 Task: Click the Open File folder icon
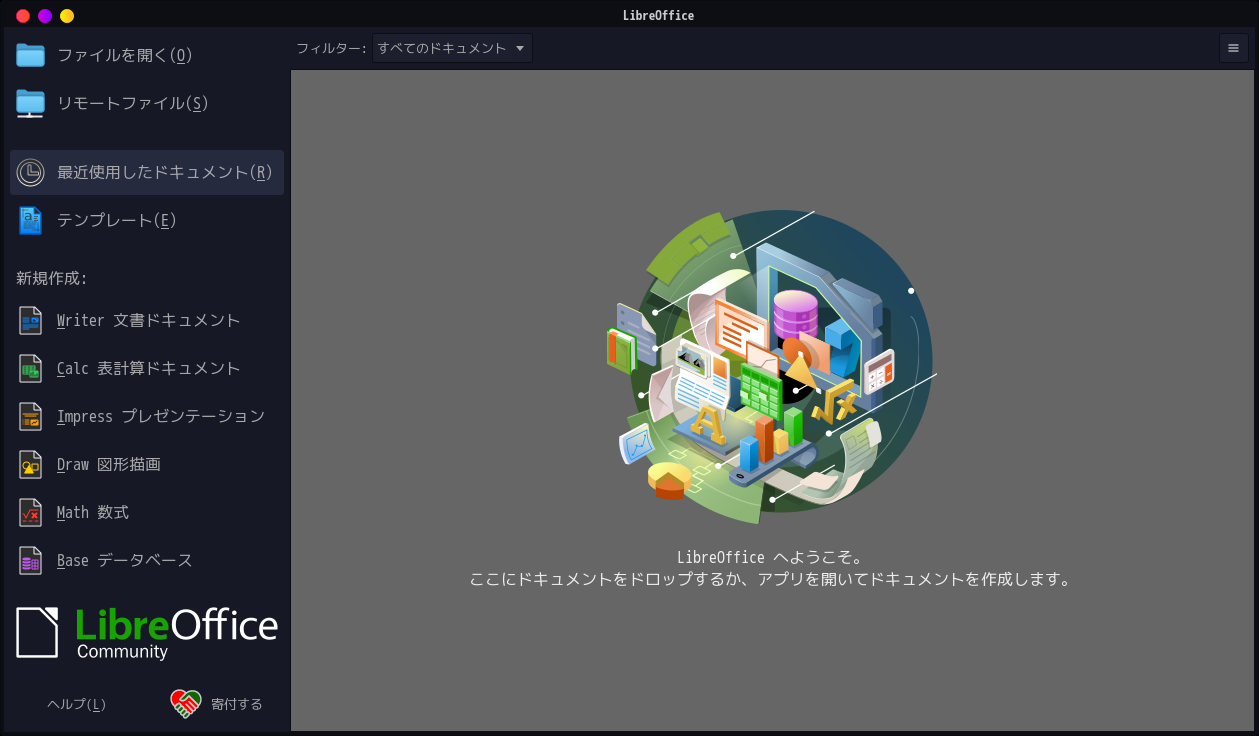coord(30,55)
